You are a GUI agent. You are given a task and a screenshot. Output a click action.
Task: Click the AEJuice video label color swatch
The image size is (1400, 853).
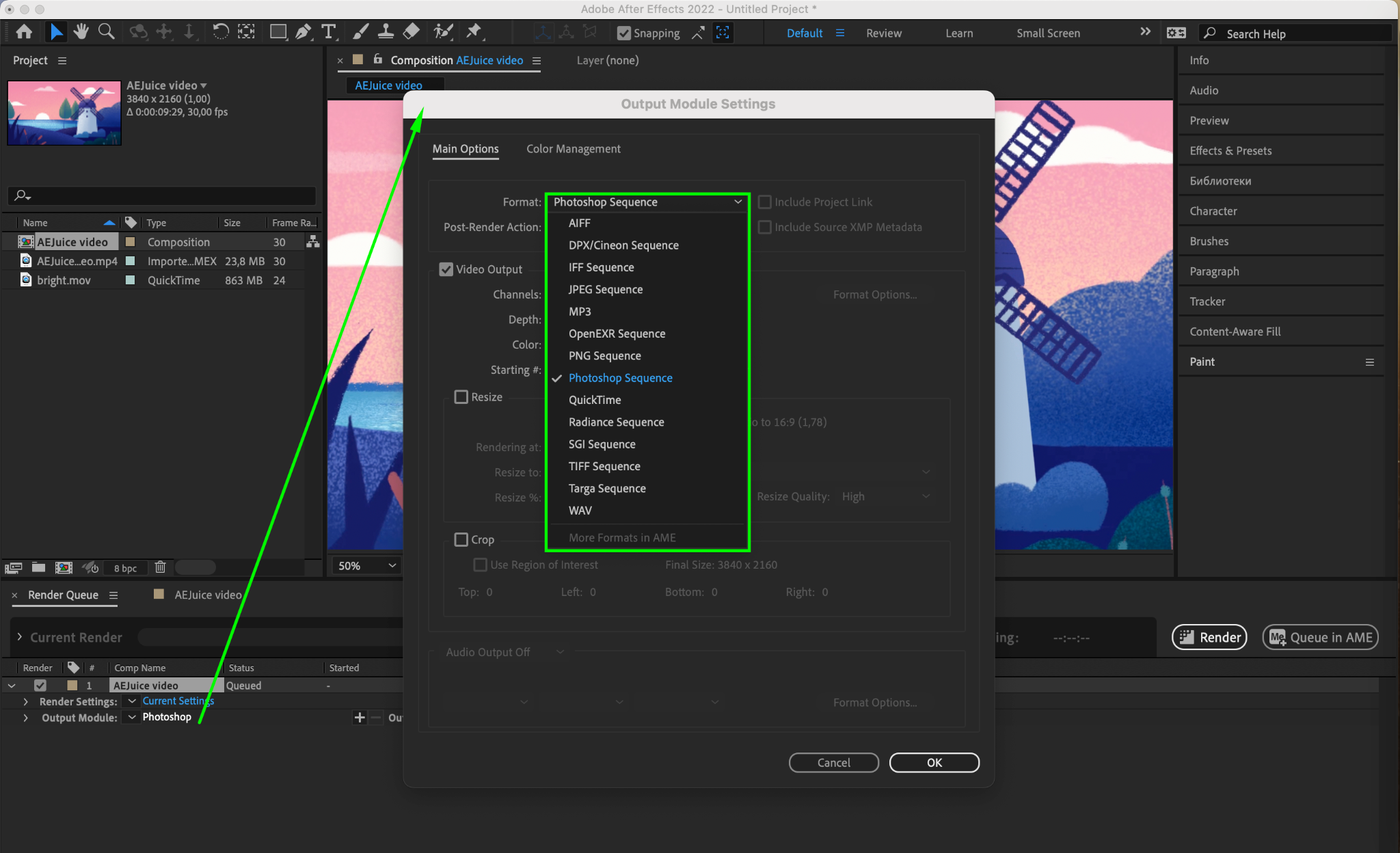[130, 242]
